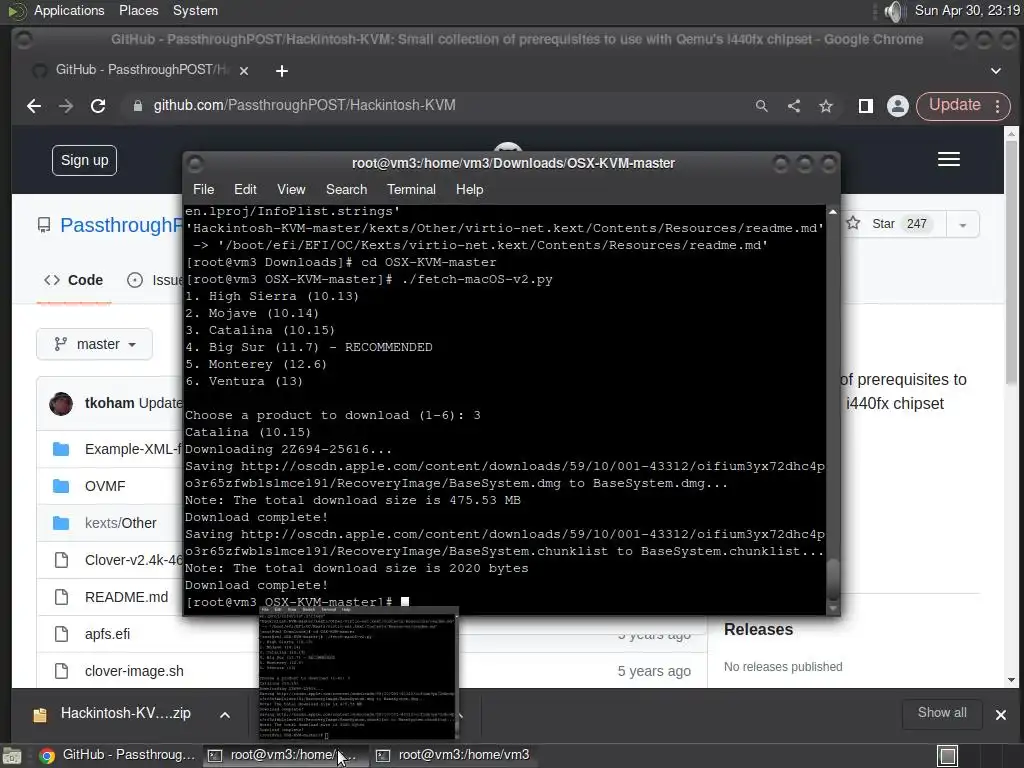1024x768 pixels.
Task: Go back in Chrome browser
Action: [34, 106]
